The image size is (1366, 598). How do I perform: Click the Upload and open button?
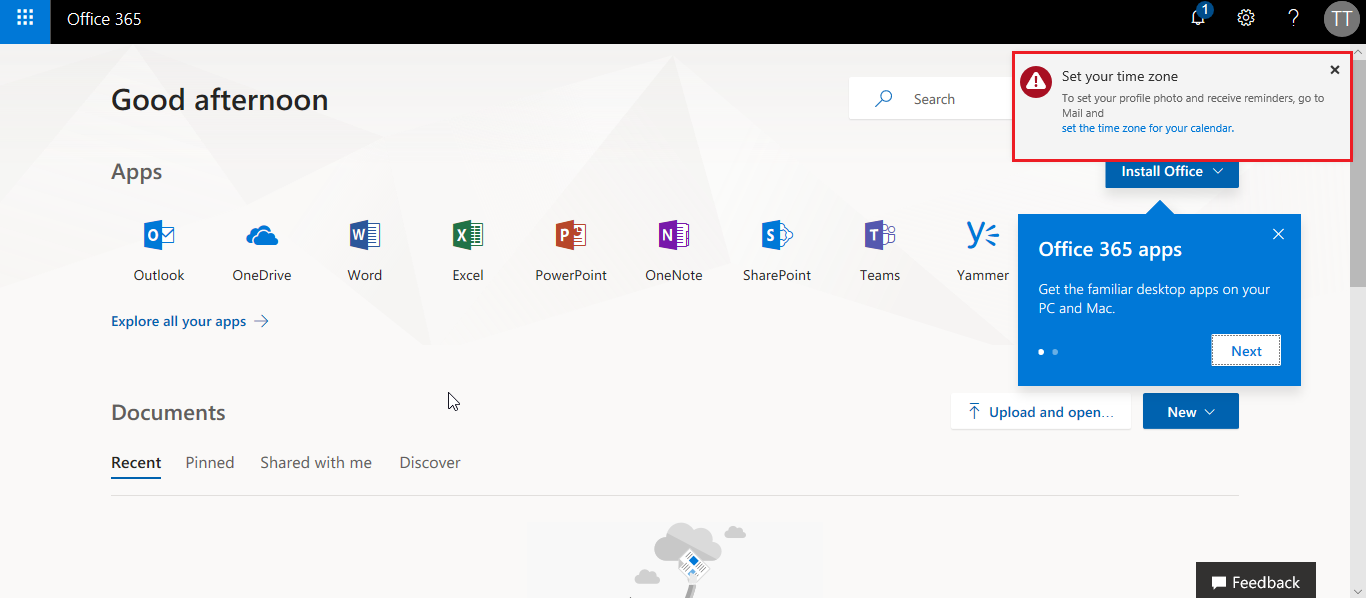point(1041,412)
